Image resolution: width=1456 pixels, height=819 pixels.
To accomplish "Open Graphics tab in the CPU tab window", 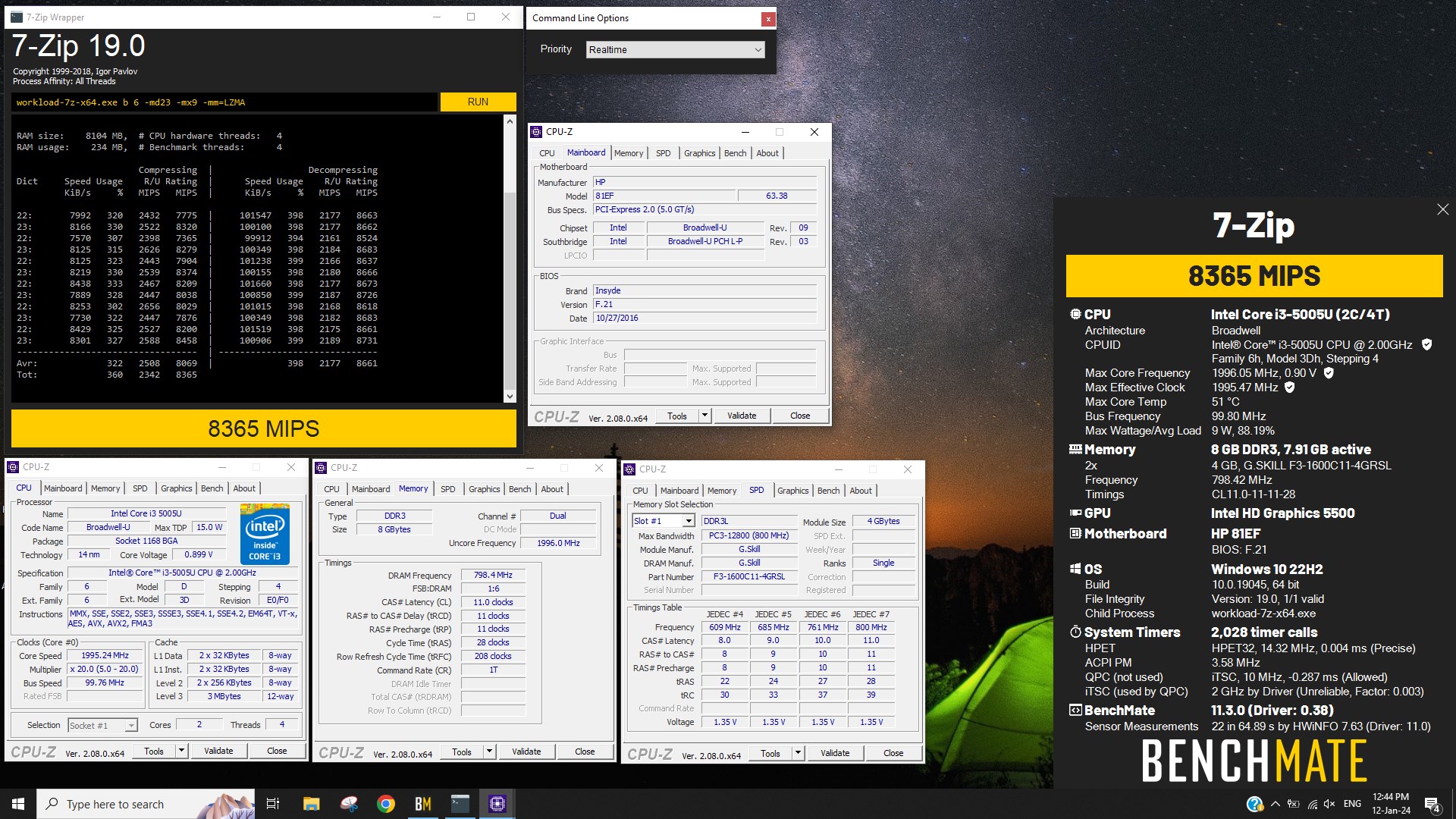I will click(176, 488).
